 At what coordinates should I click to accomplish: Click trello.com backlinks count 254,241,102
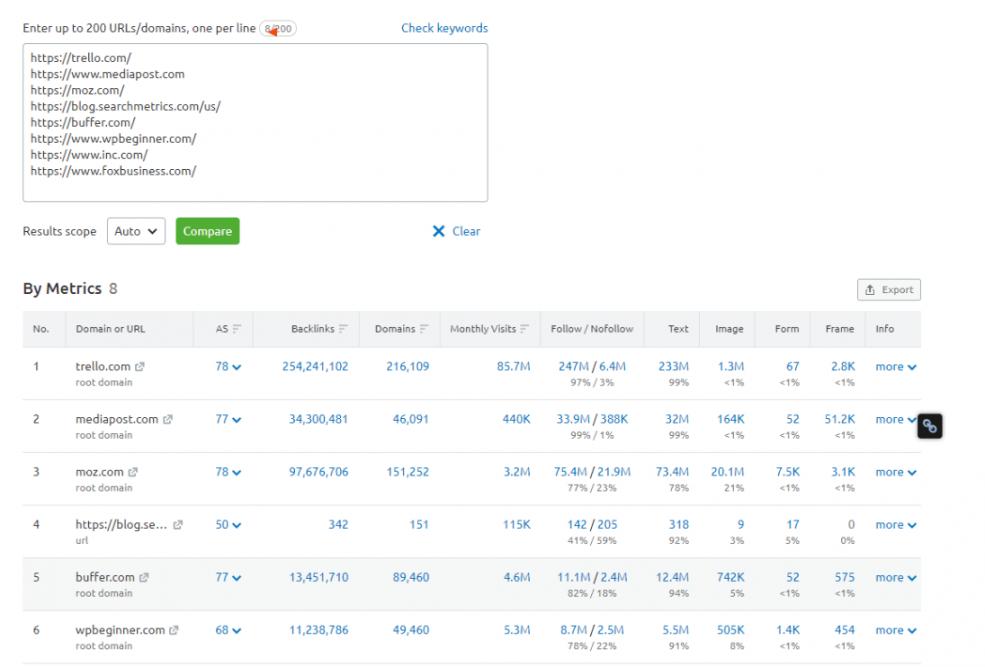[x=315, y=367]
